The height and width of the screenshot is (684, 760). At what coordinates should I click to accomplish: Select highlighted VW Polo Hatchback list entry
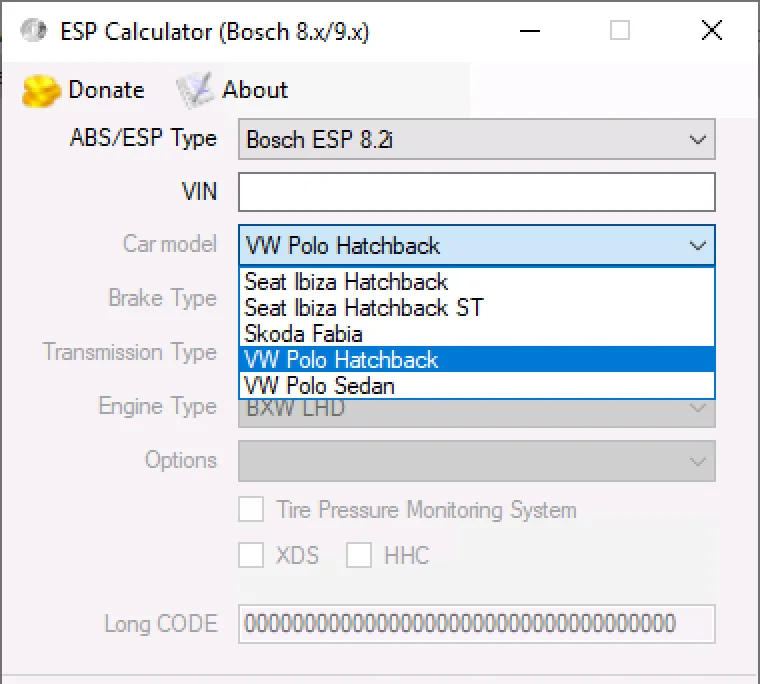[477, 360]
